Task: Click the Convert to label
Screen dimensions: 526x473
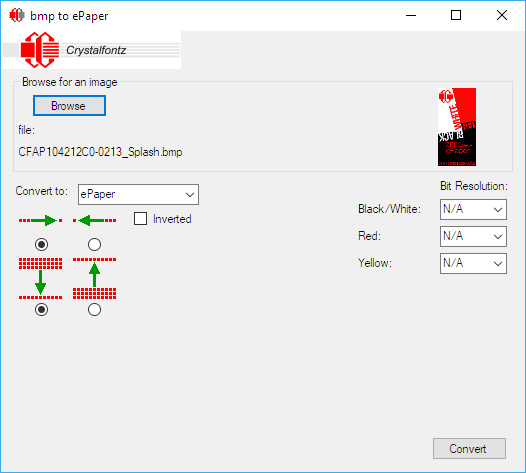Action: pyautogui.click(x=42, y=191)
